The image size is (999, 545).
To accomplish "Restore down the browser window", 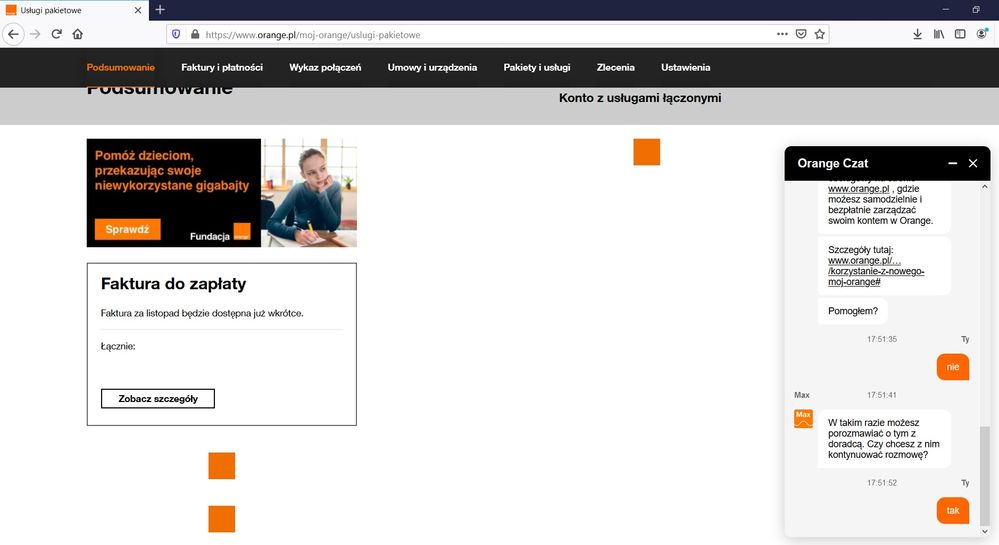I will pyautogui.click(x=975, y=10).
